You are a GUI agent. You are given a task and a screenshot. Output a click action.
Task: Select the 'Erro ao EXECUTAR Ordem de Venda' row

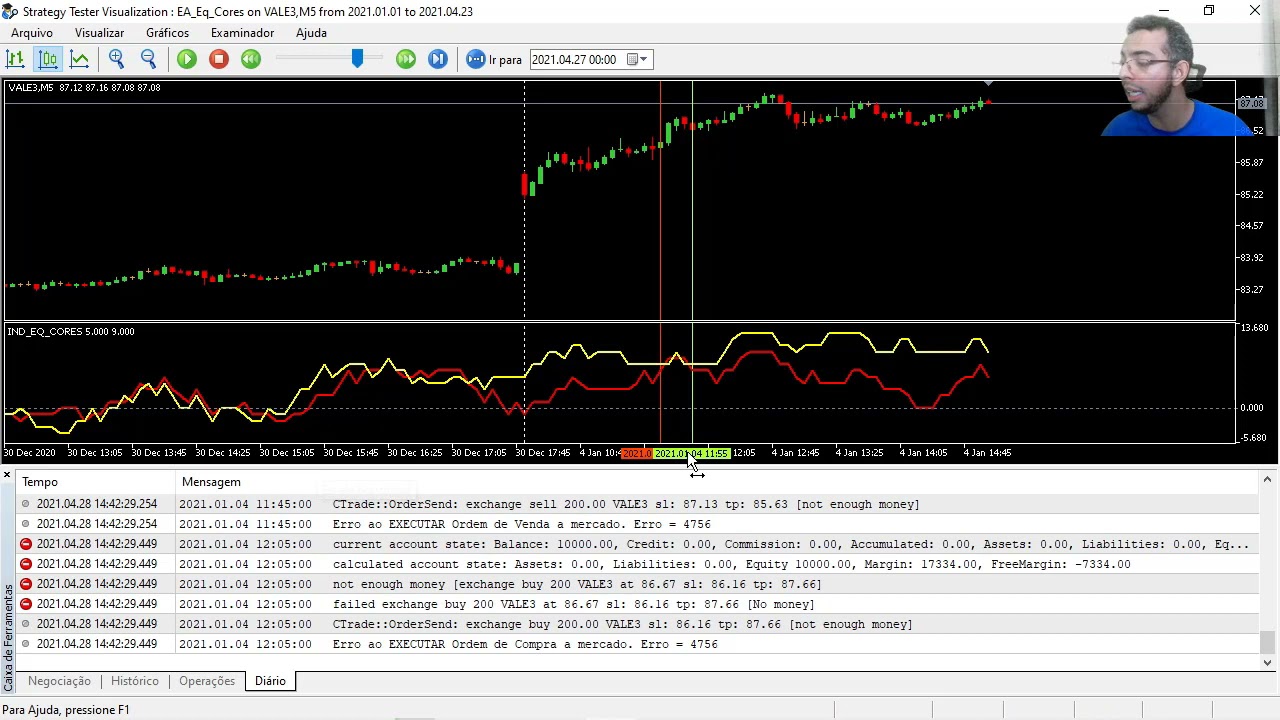638,524
